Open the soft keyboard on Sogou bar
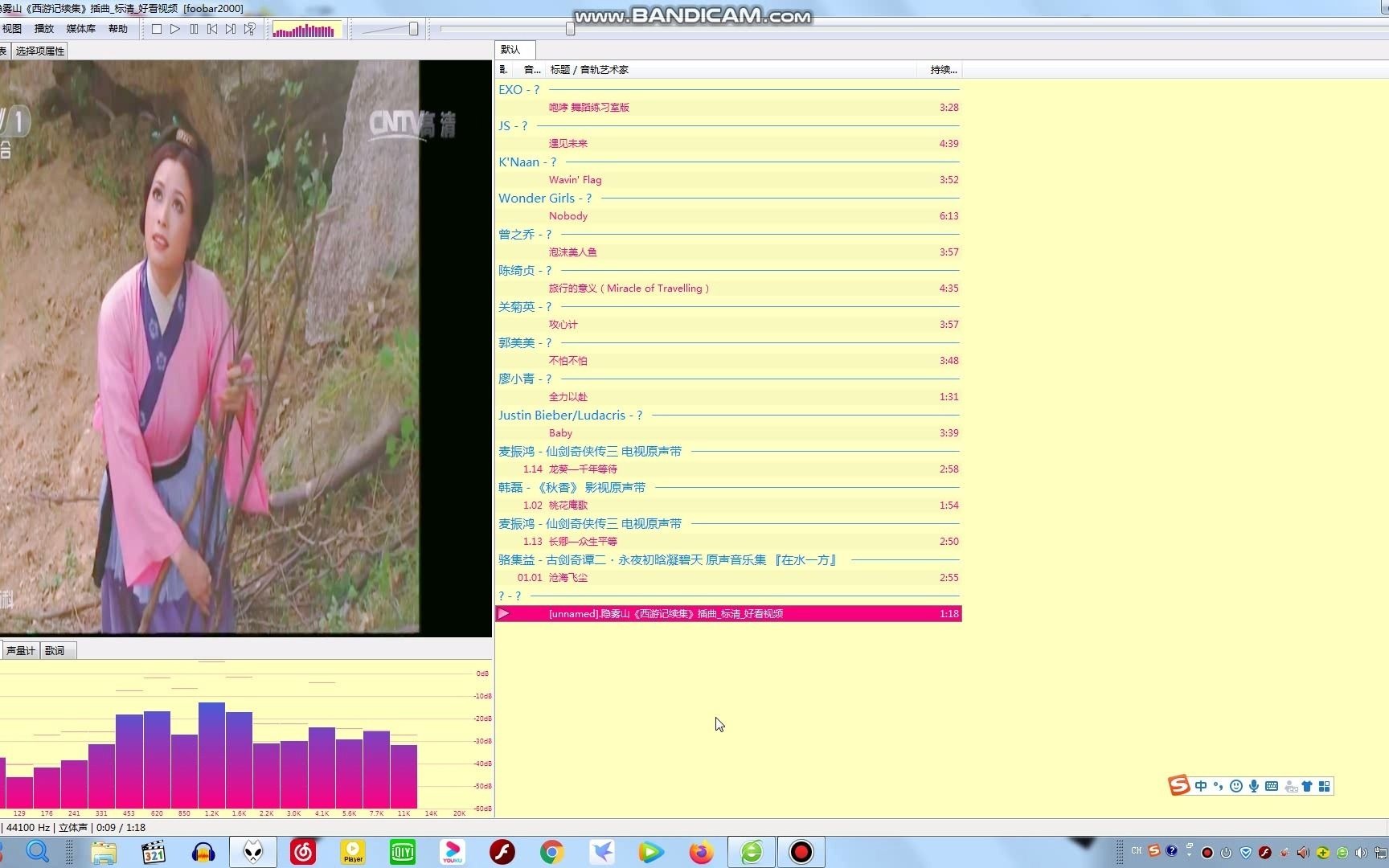This screenshot has height=868, width=1389. 1272,786
